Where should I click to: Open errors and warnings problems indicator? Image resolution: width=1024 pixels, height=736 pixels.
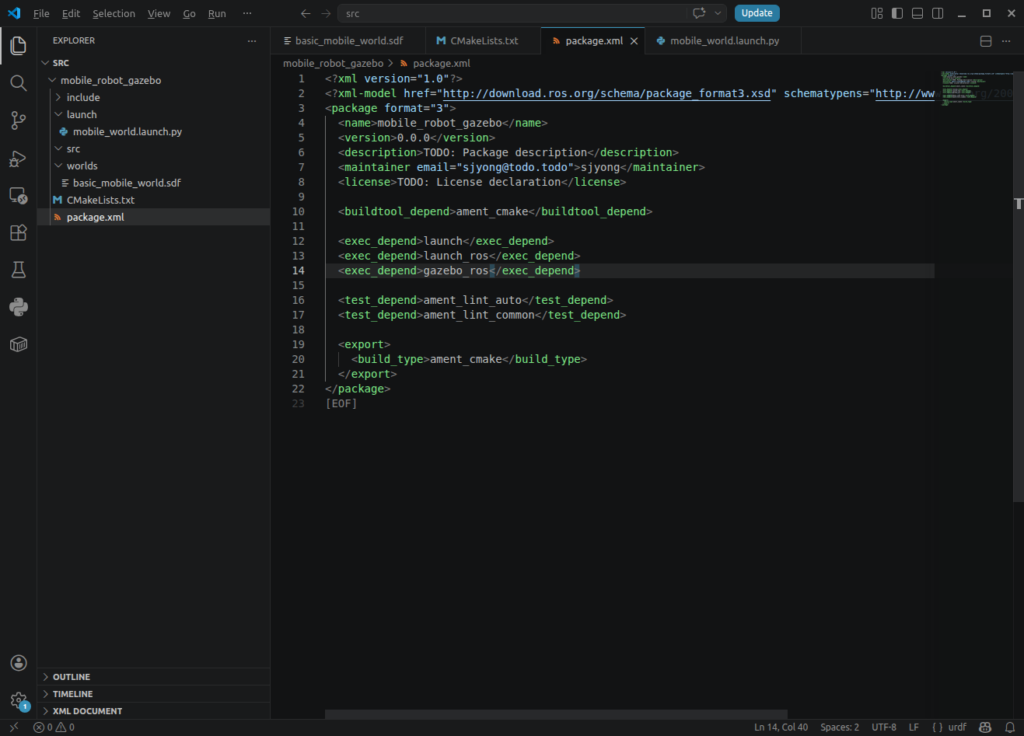pyautogui.click(x=54, y=727)
